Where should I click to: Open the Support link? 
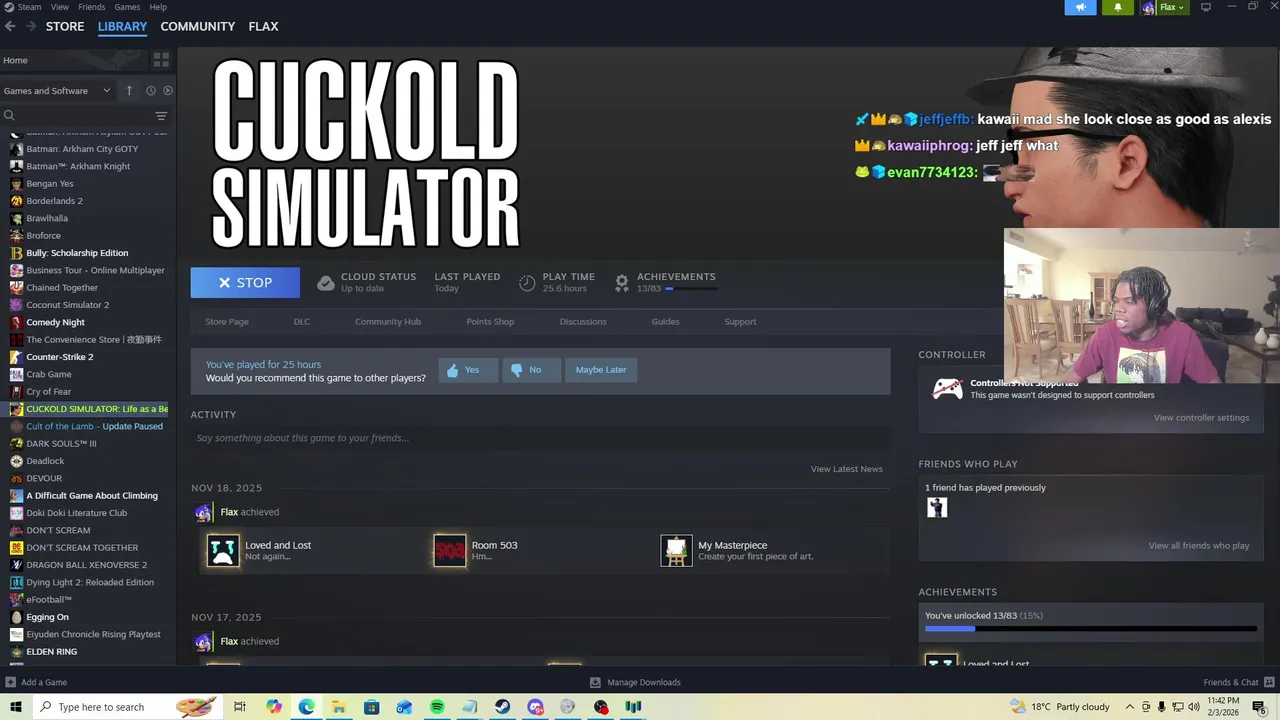click(x=740, y=322)
